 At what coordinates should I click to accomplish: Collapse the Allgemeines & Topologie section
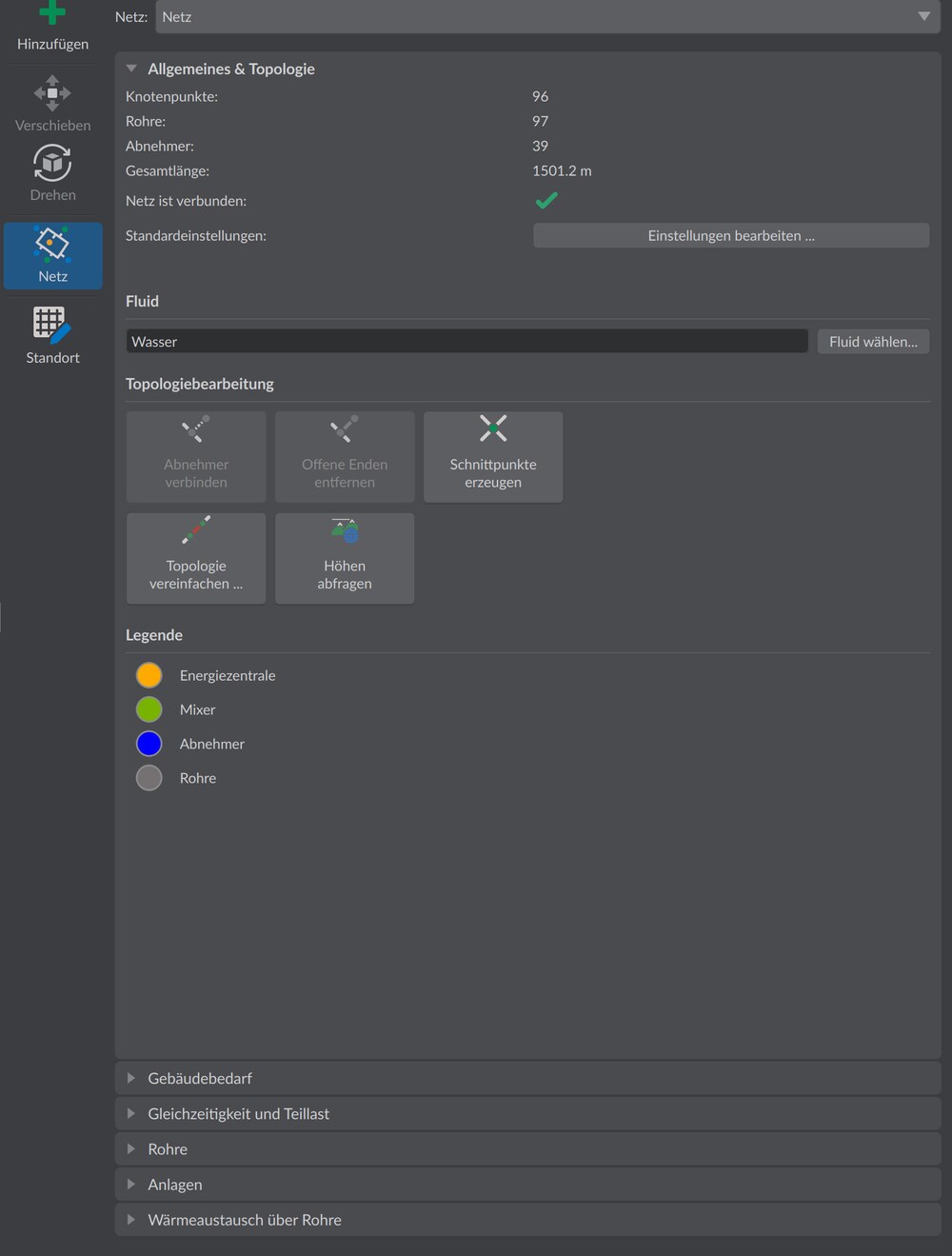pyautogui.click(x=131, y=69)
